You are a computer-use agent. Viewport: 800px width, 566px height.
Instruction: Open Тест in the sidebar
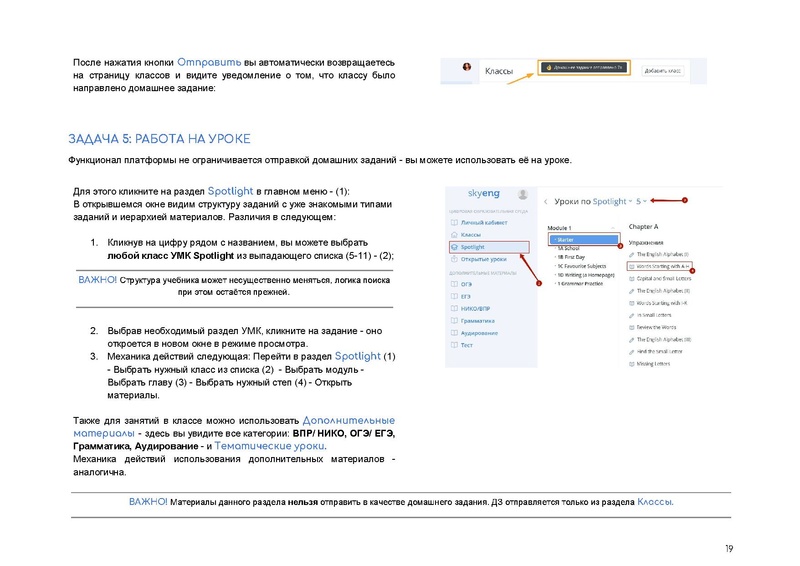(466, 346)
